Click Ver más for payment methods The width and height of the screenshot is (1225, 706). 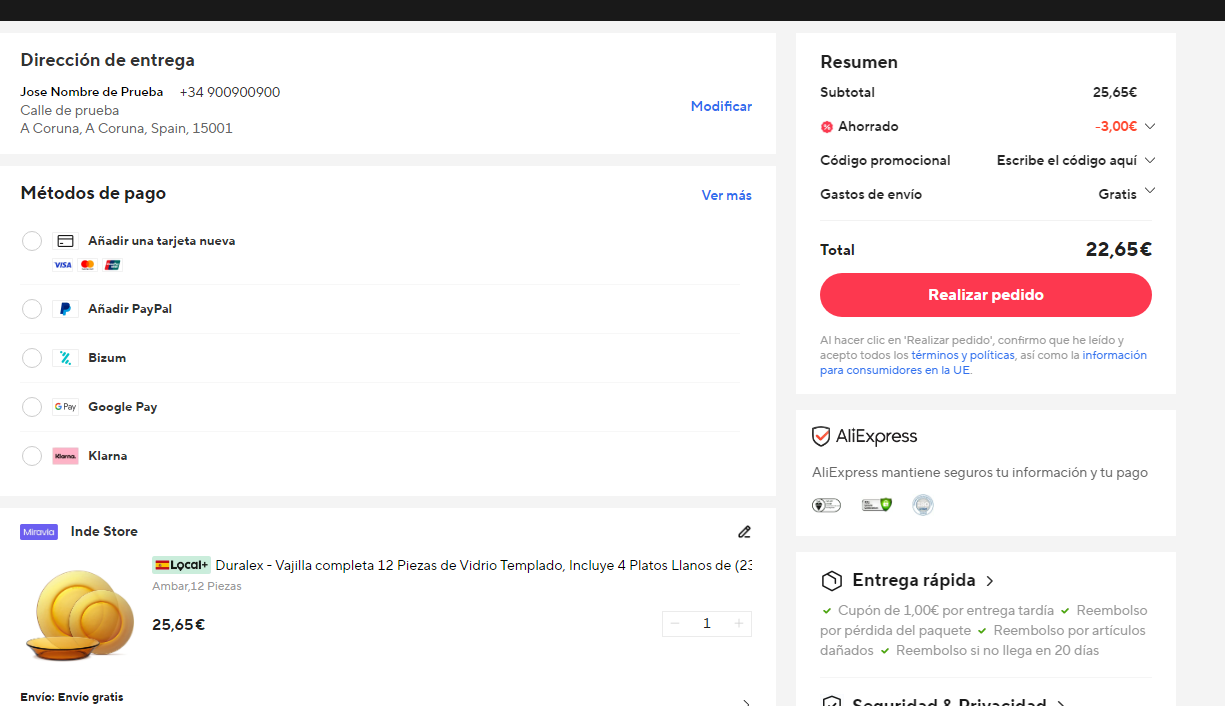[x=727, y=195]
